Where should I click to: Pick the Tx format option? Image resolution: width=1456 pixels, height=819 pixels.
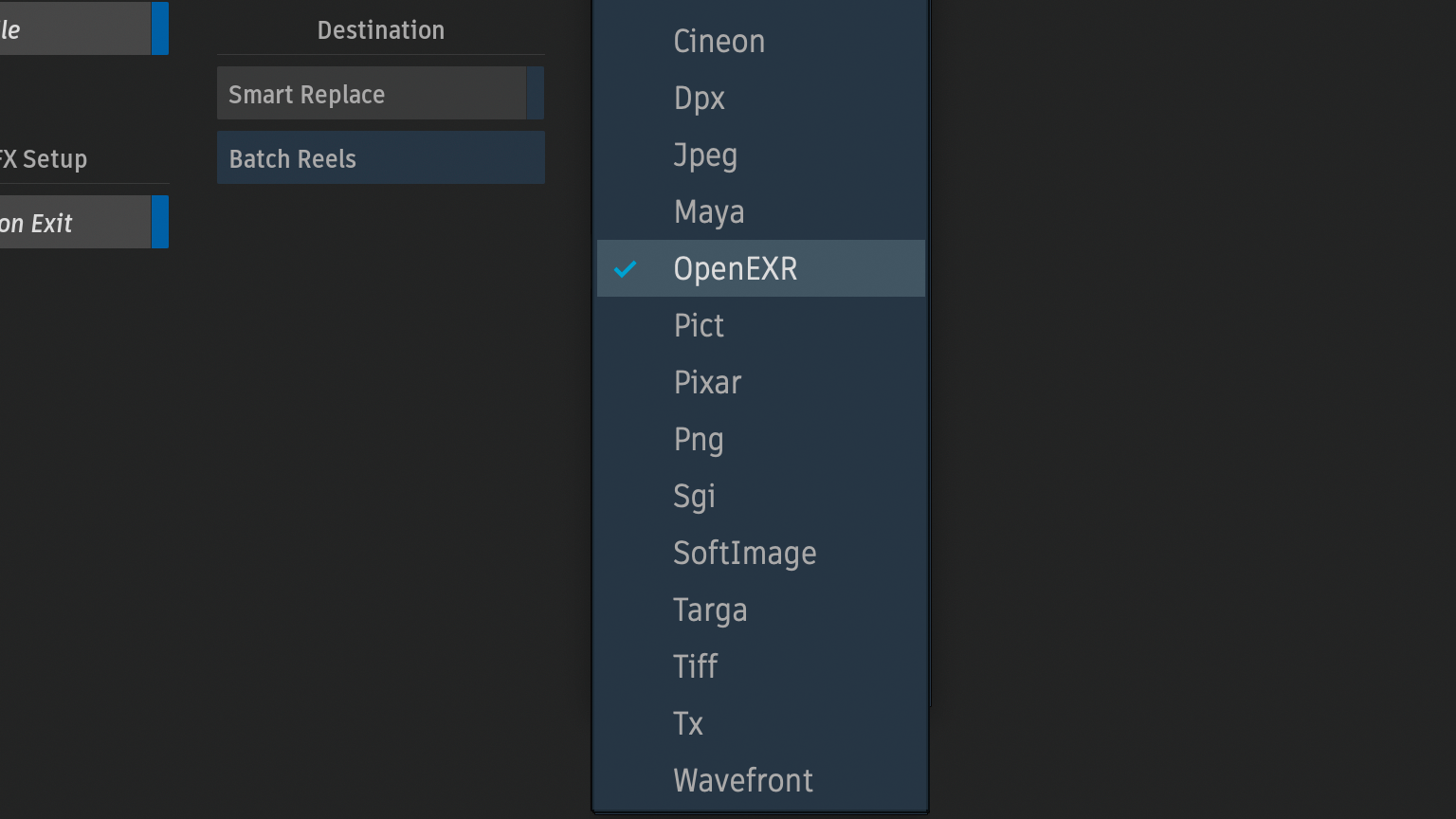pos(688,724)
